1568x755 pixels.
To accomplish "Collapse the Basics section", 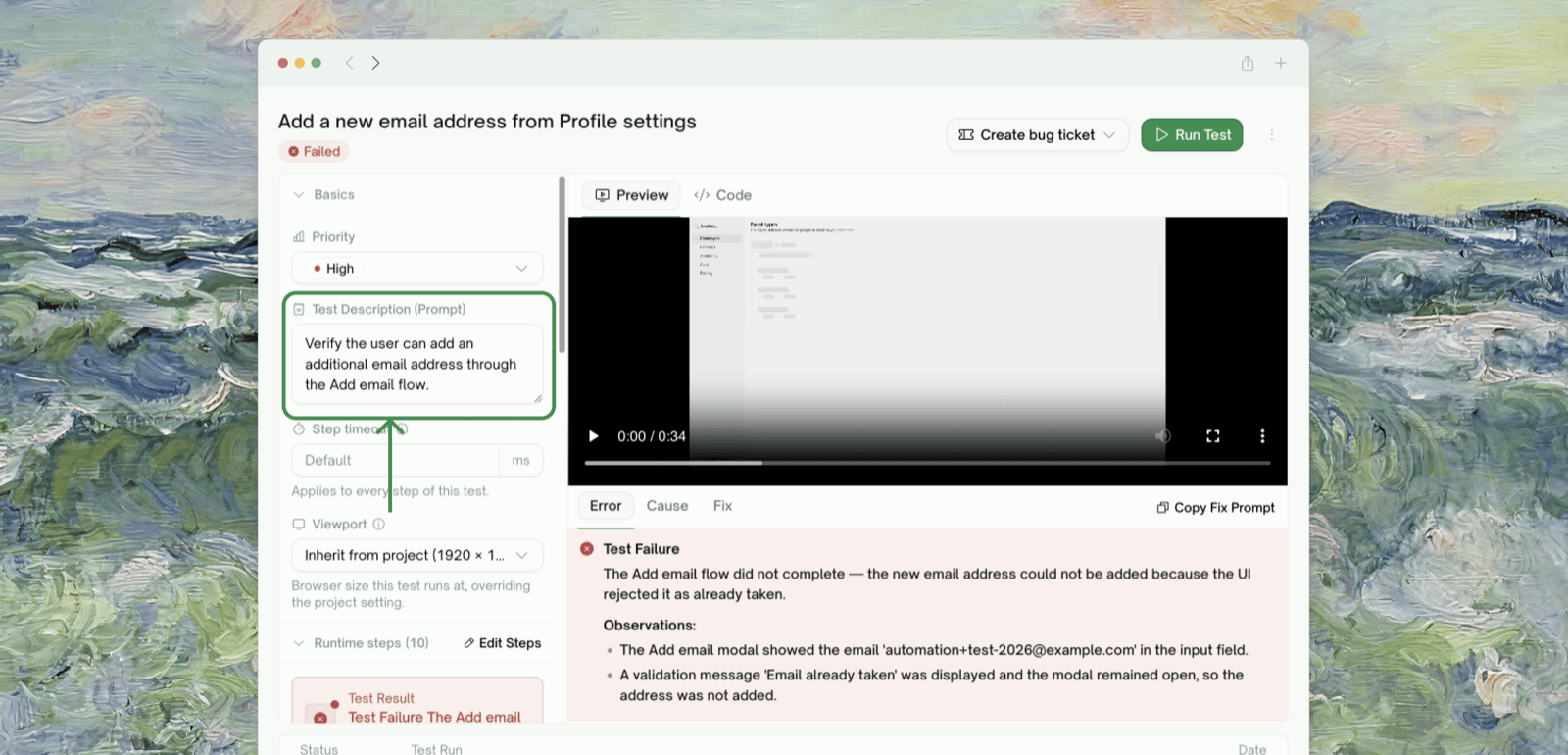I will [299, 195].
